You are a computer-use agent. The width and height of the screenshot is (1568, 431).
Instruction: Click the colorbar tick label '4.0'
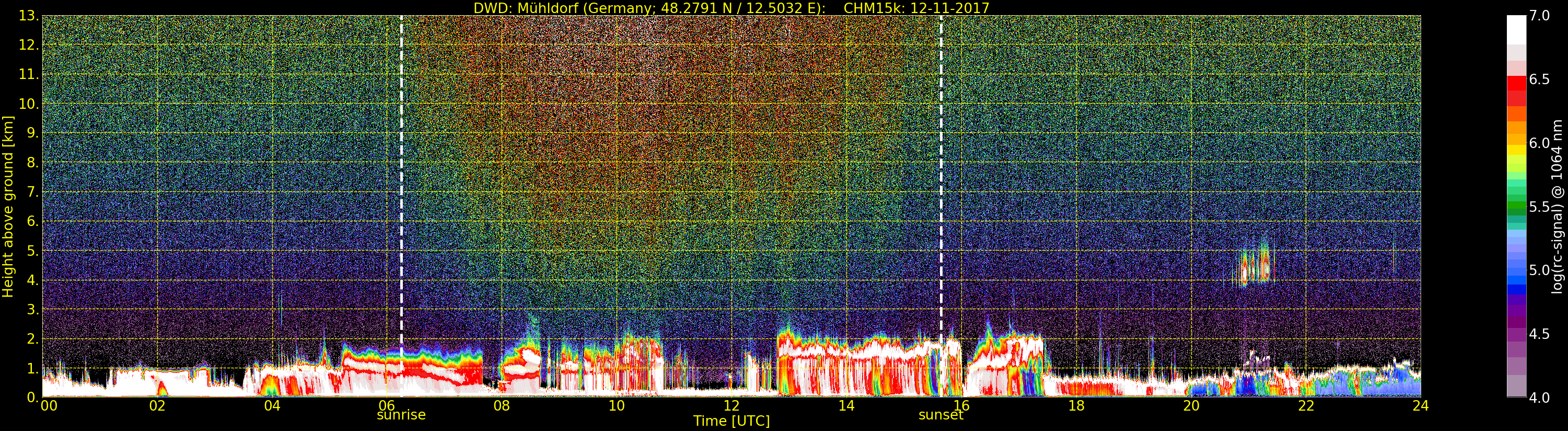[1539, 398]
